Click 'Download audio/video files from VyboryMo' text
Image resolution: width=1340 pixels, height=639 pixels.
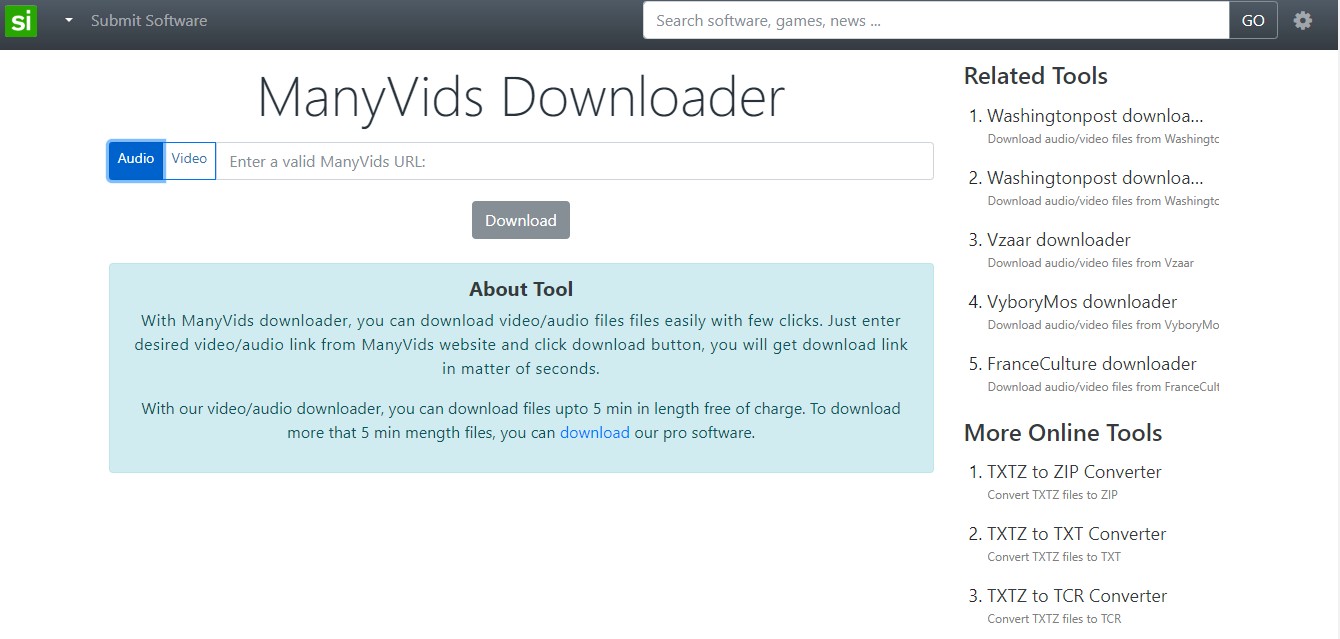click(x=1104, y=325)
